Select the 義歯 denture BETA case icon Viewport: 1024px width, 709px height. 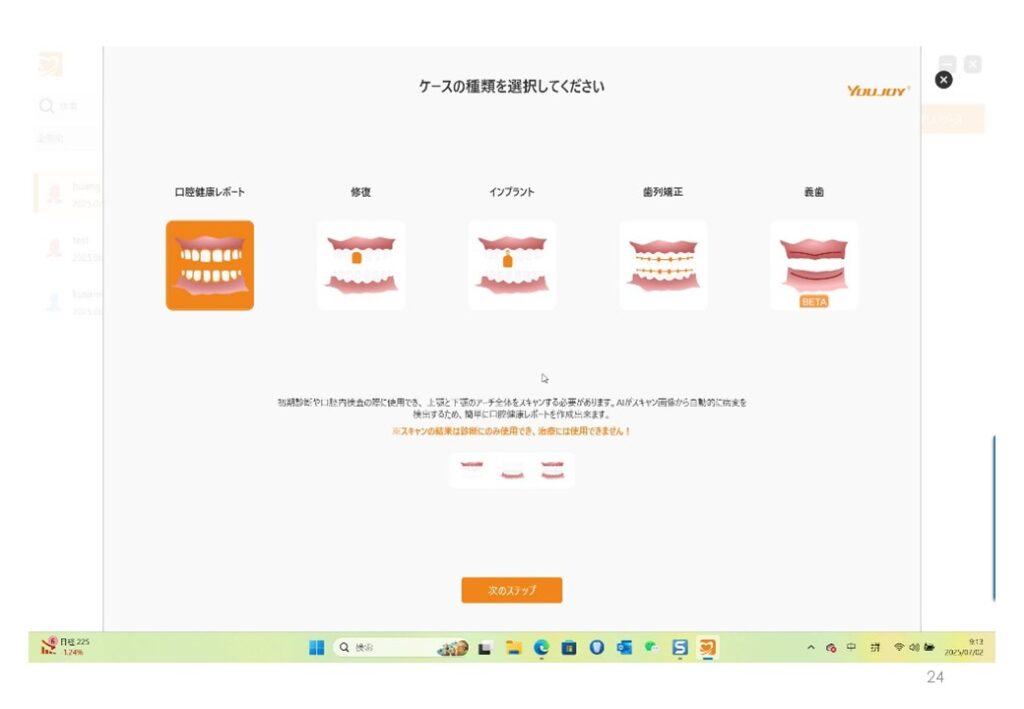pyautogui.click(x=814, y=265)
